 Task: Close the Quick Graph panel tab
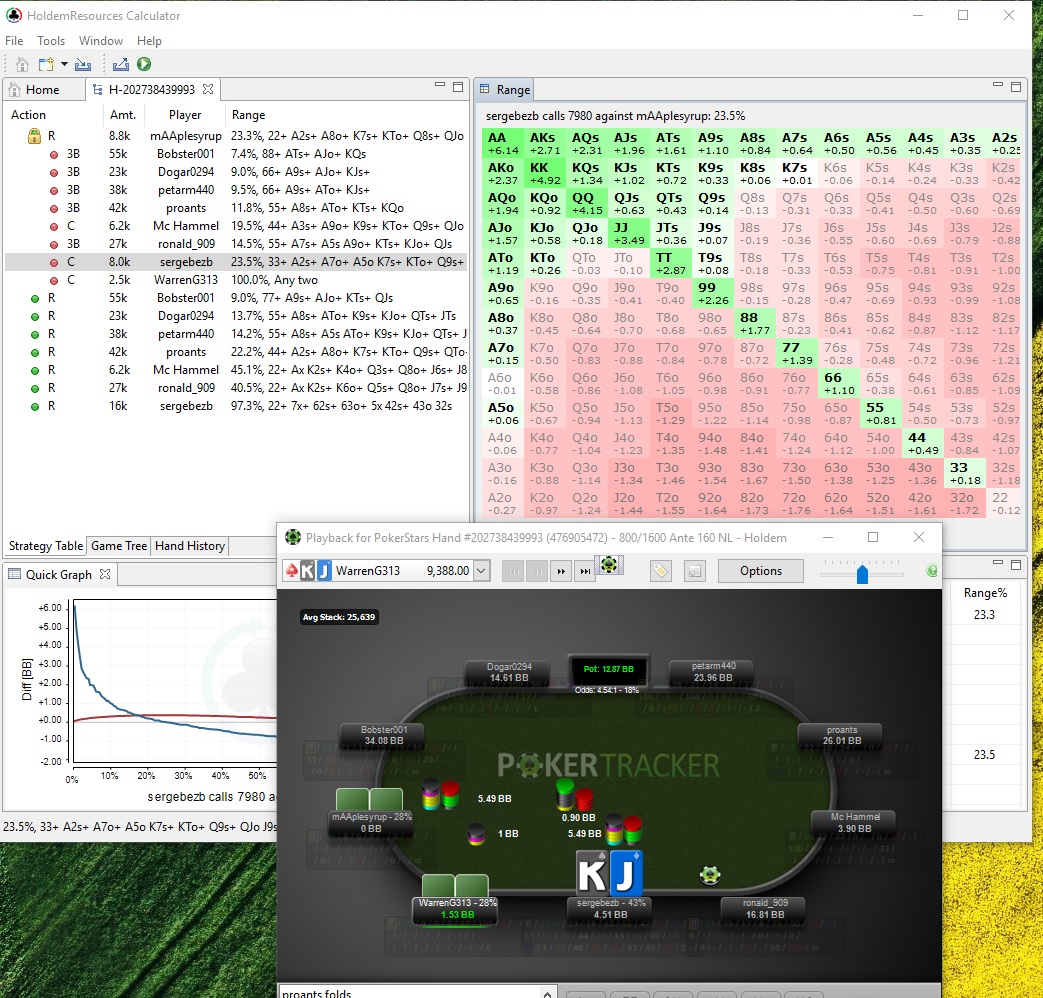105,574
